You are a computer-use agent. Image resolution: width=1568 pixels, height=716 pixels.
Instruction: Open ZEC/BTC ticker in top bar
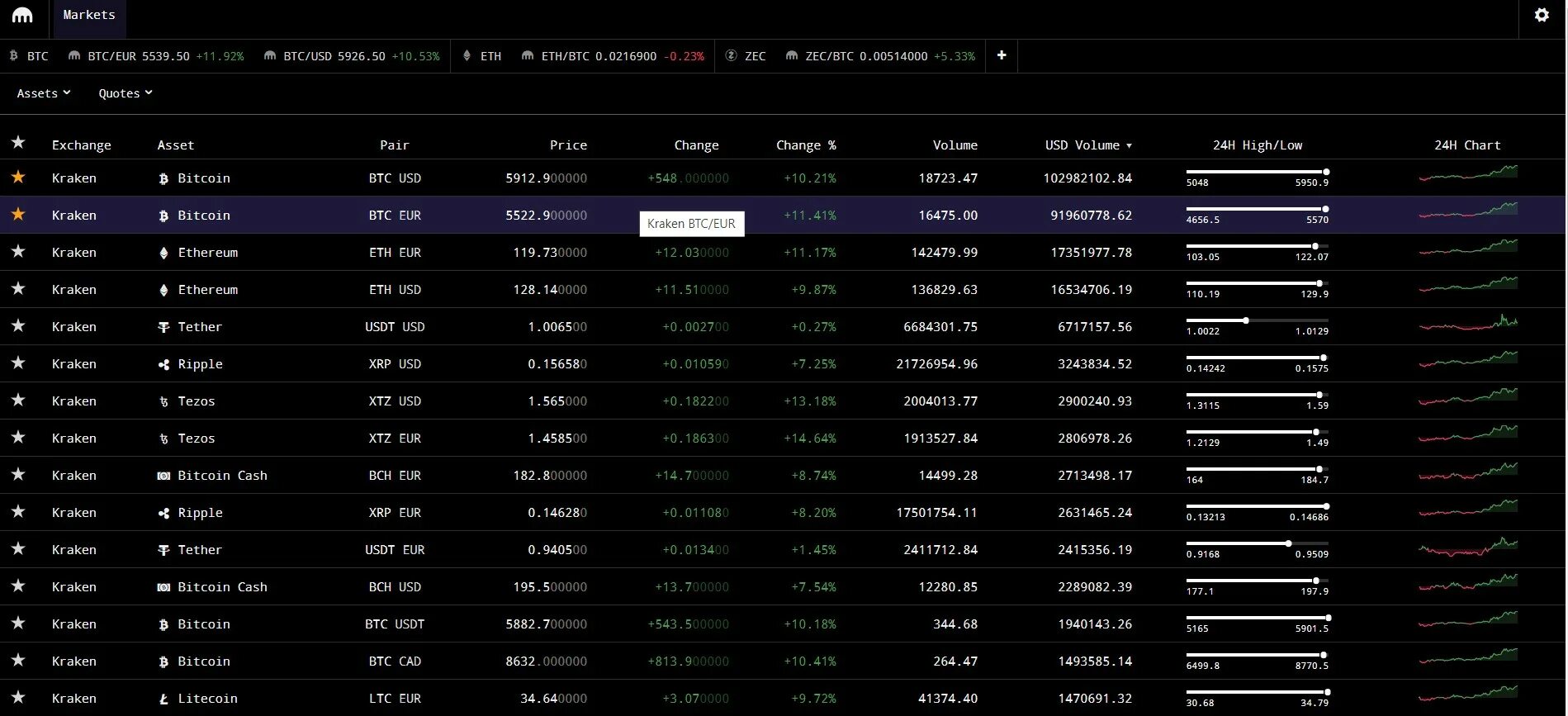tap(881, 56)
